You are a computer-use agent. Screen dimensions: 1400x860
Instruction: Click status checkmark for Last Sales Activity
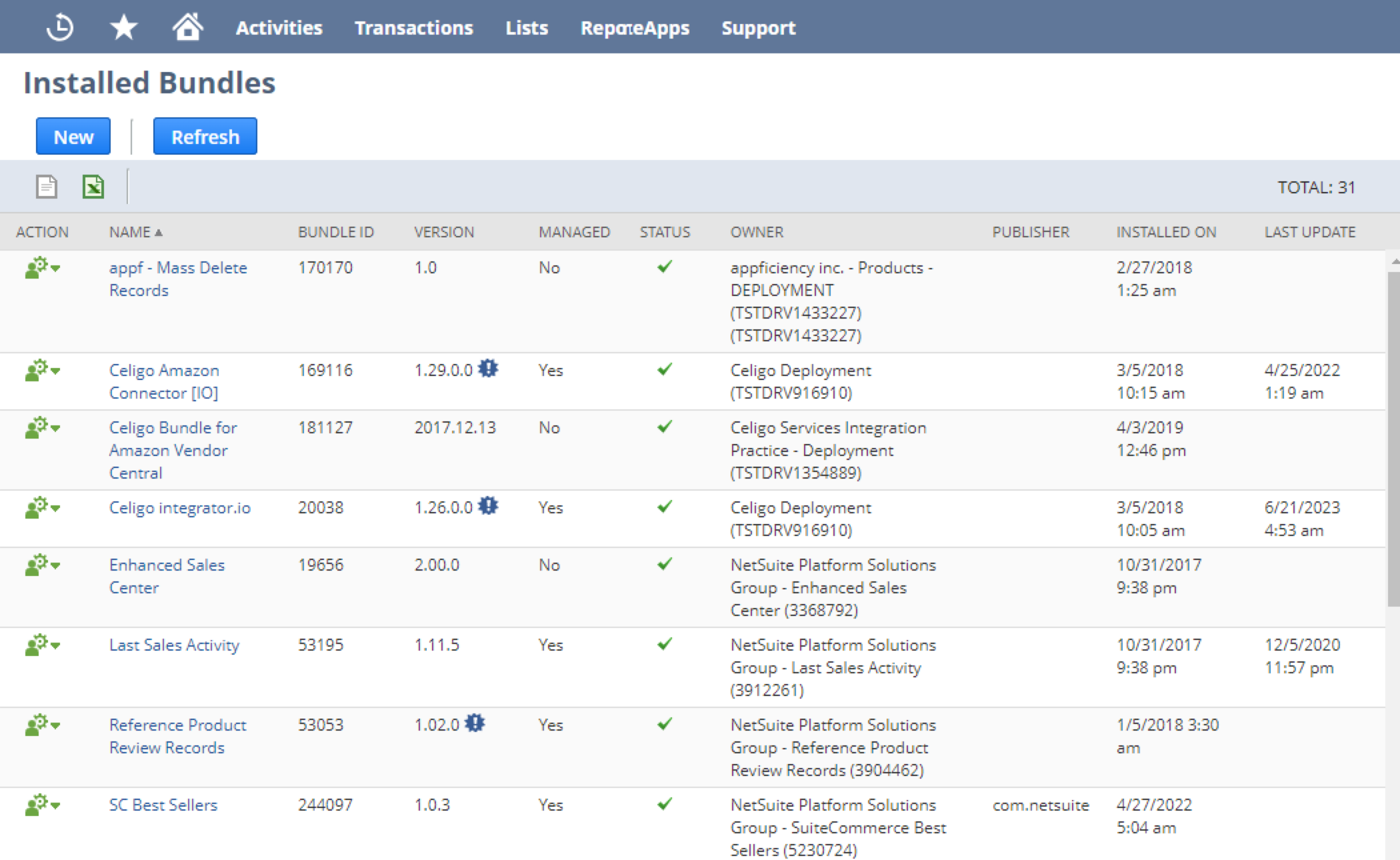coord(665,644)
